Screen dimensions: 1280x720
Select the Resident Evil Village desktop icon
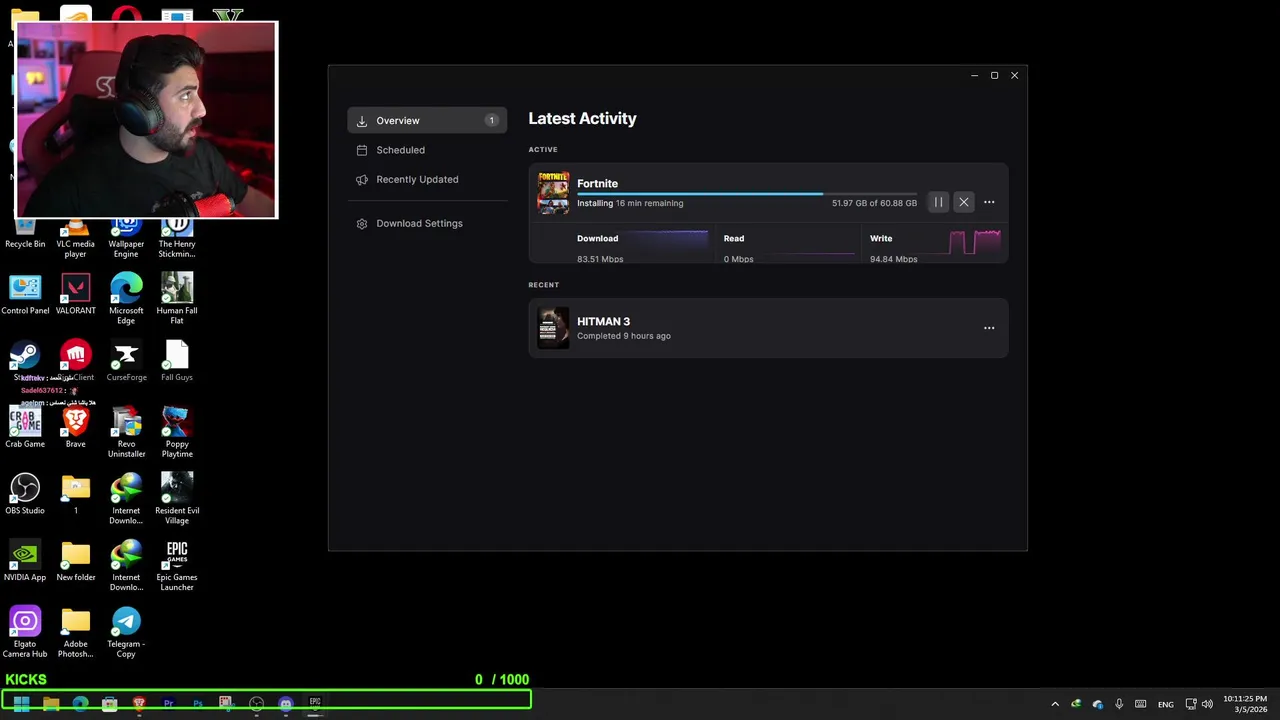tap(177, 499)
